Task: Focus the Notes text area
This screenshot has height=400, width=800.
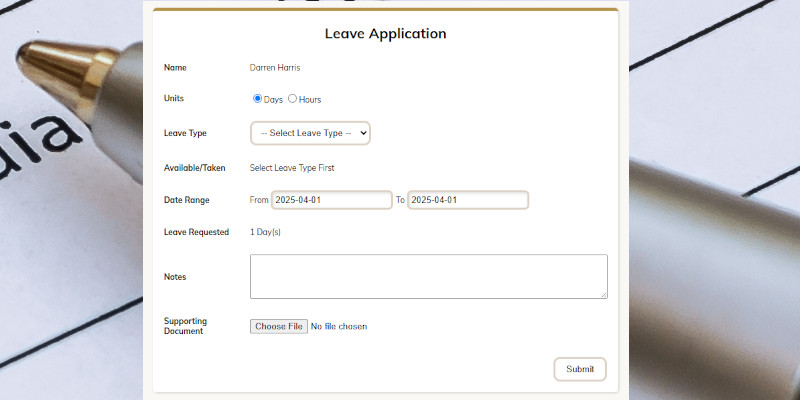Action: 428,276
